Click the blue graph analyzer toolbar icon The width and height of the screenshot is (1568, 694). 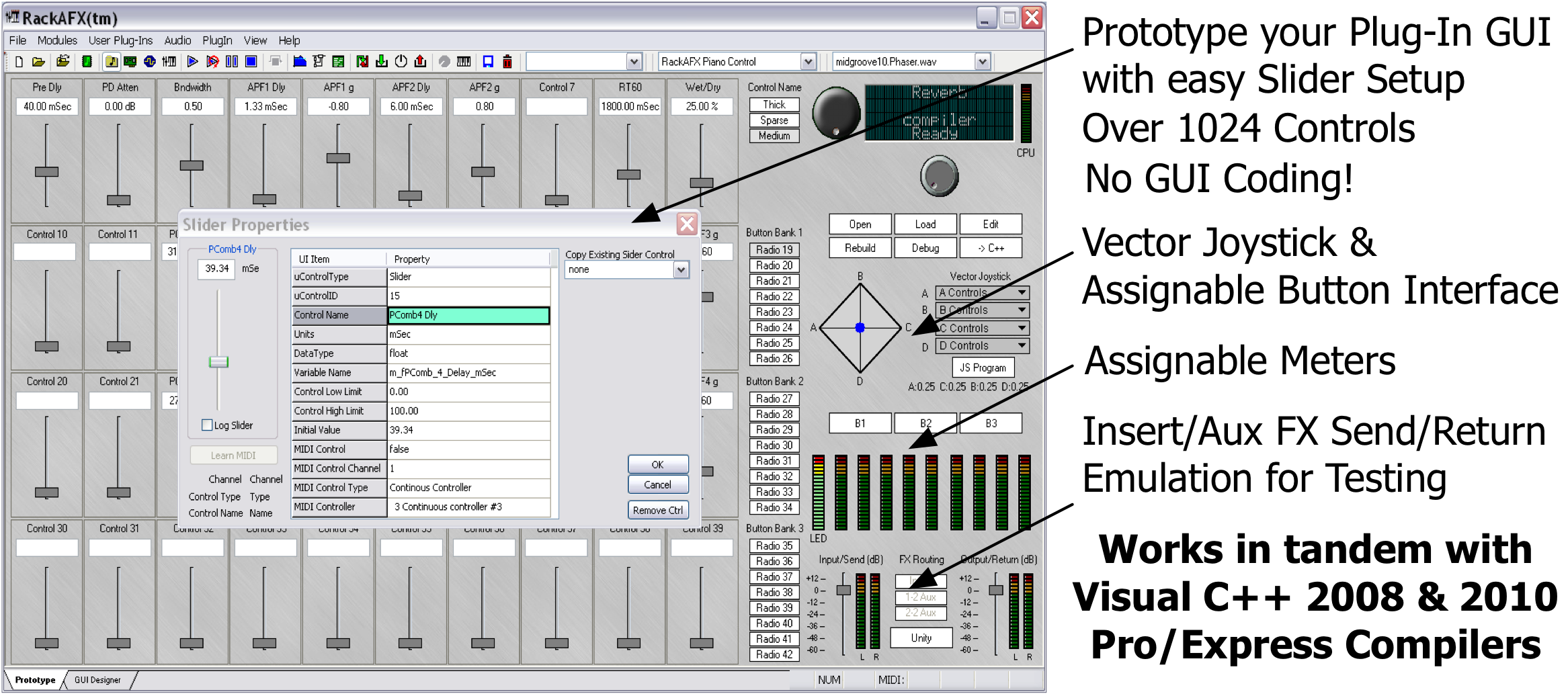tap(300, 62)
